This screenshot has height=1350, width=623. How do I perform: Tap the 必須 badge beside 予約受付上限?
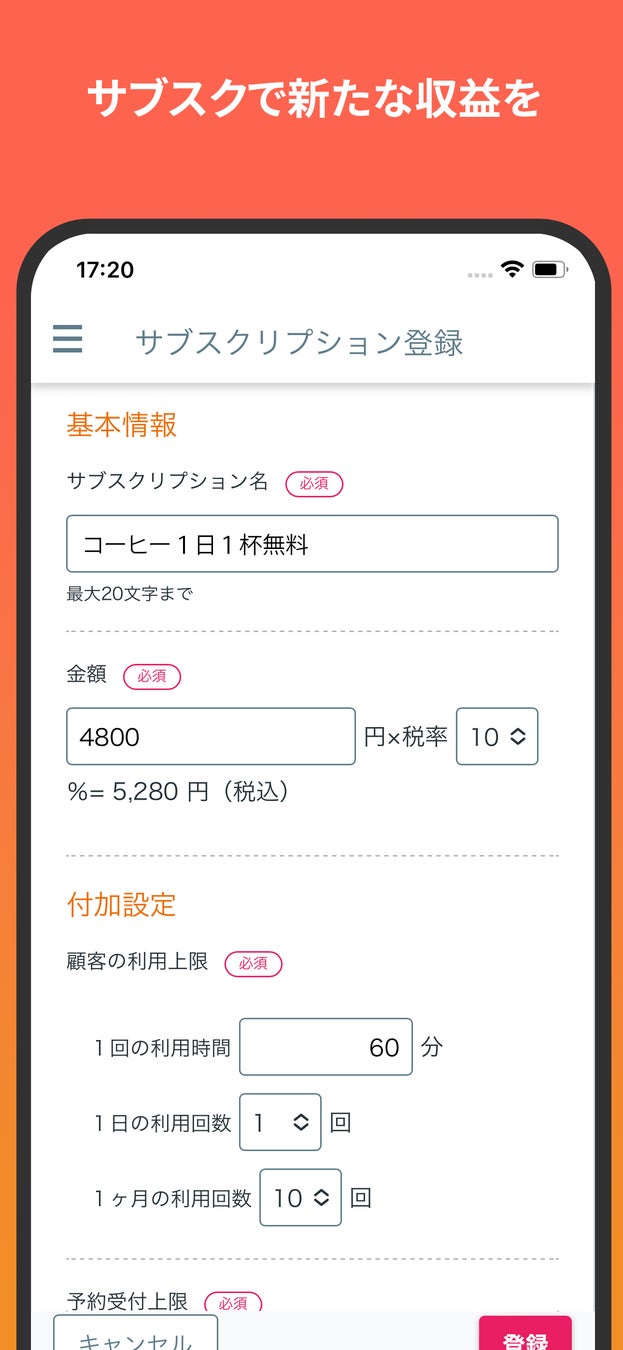click(233, 1302)
